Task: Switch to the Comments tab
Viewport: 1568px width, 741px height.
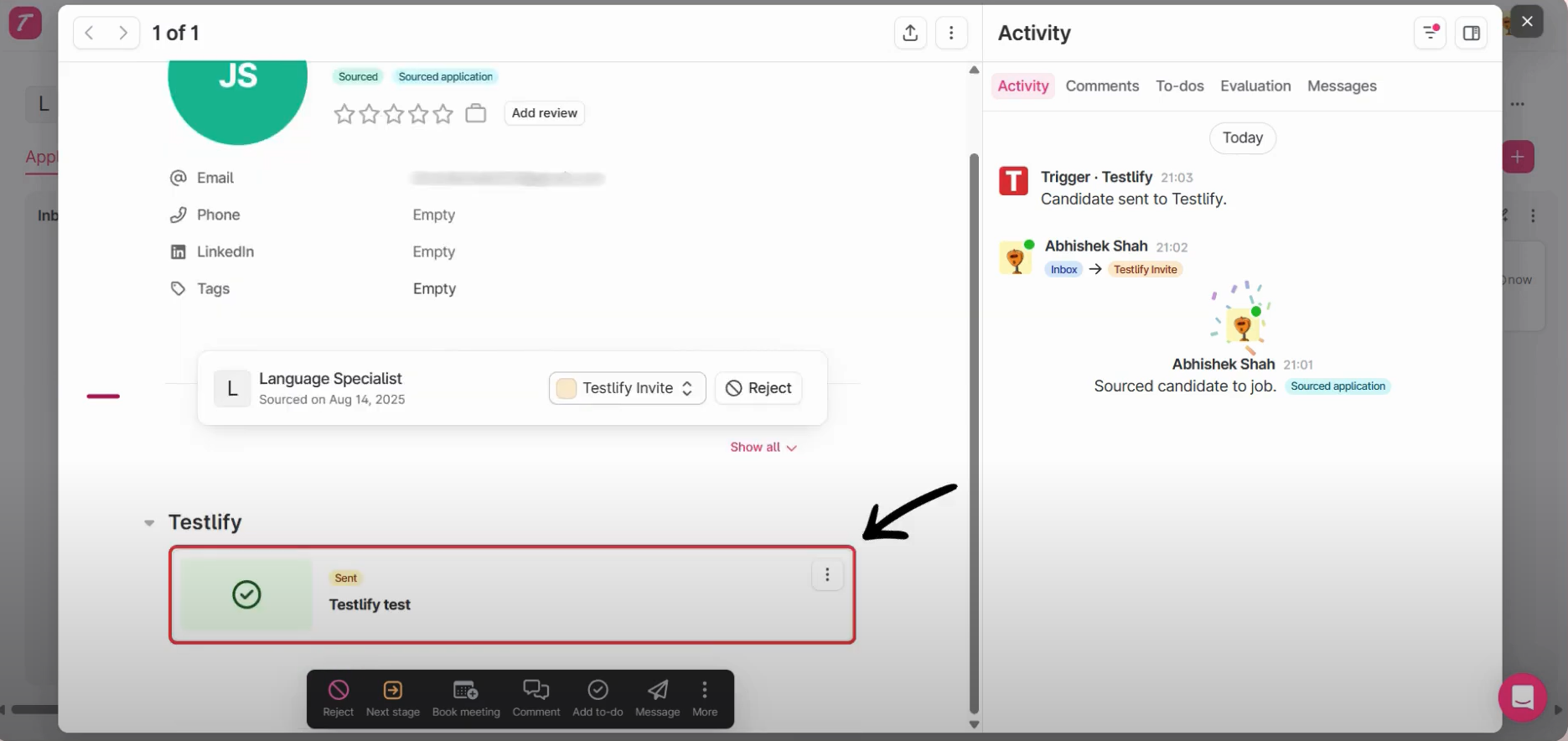Action: pos(1102,86)
